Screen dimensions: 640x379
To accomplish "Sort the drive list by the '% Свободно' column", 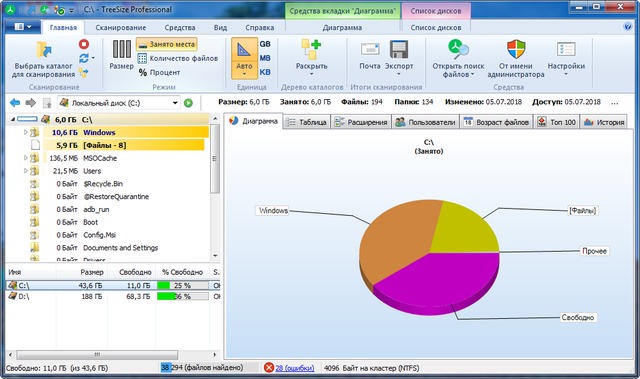I will tap(182, 272).
